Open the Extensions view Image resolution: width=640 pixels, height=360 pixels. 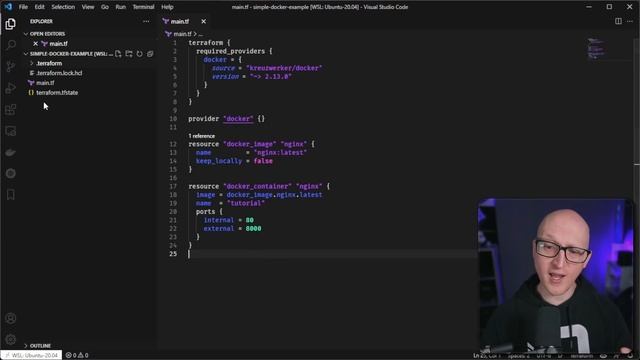click(x=11, y=109)
